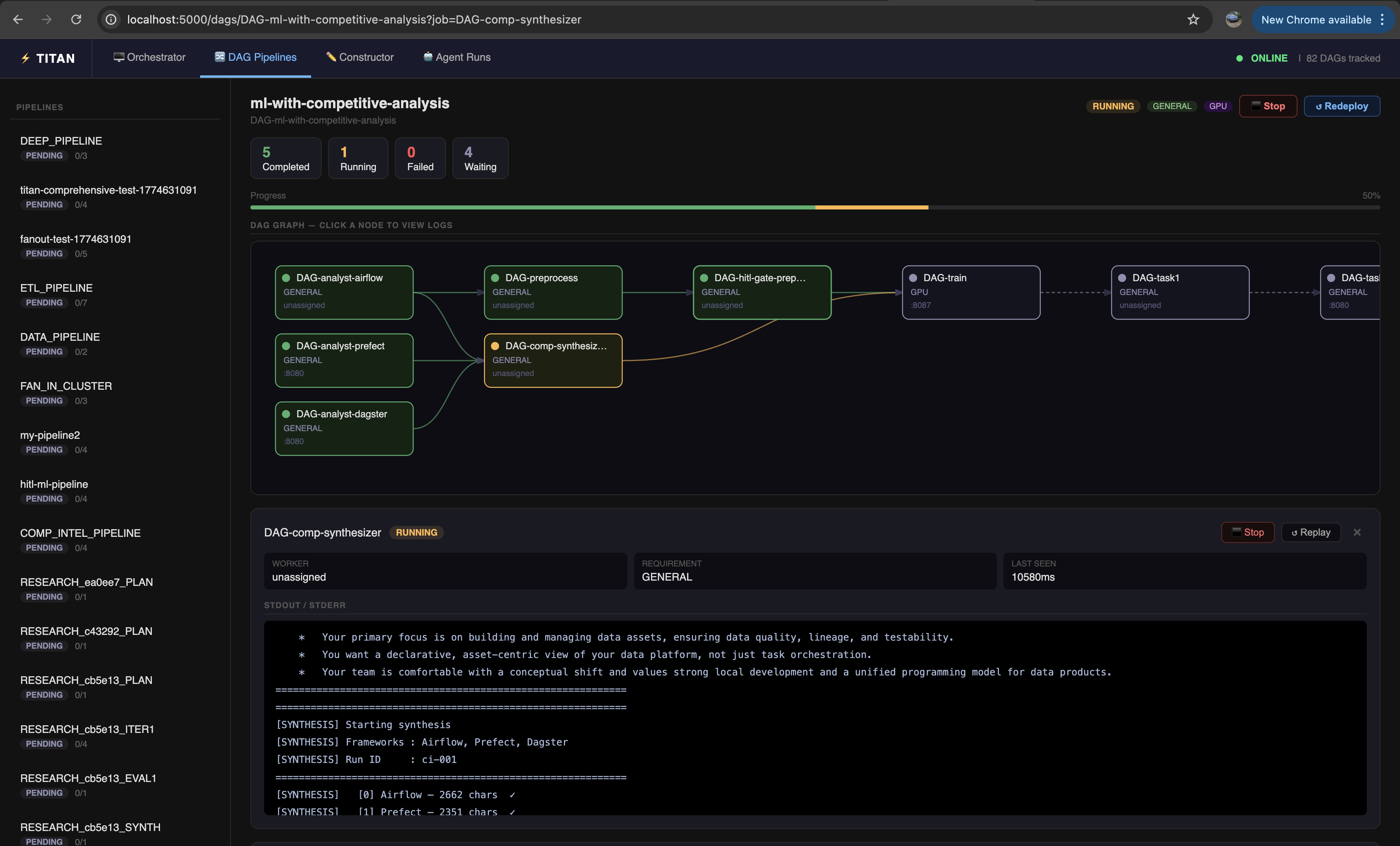Close the DAG-comp-synthesizer log panel
The width and height of the screenshot is (1400, 846).
point(1357,532)
